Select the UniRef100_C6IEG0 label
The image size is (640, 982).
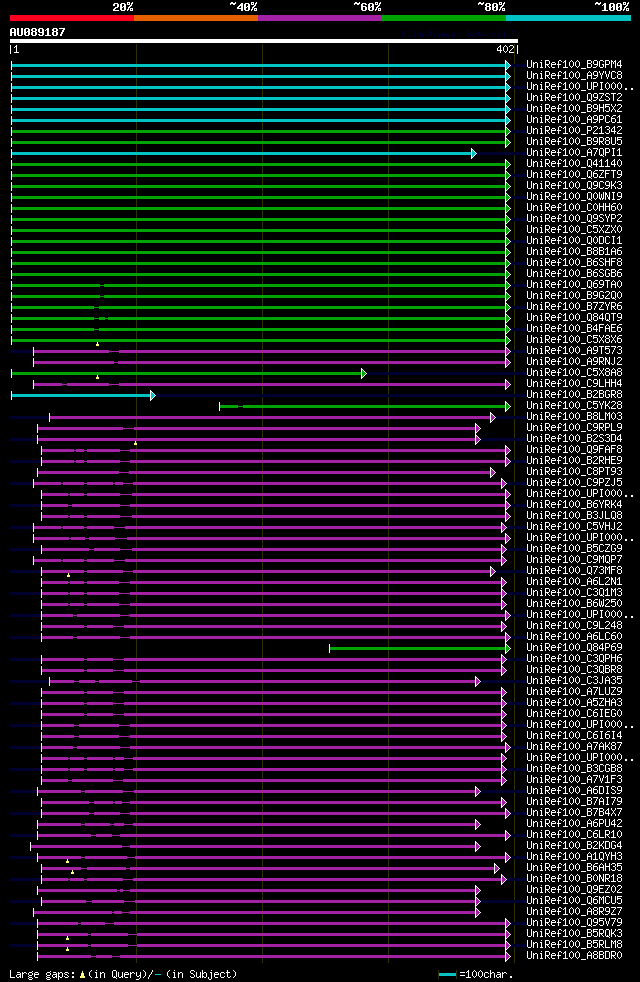(574, 713)
